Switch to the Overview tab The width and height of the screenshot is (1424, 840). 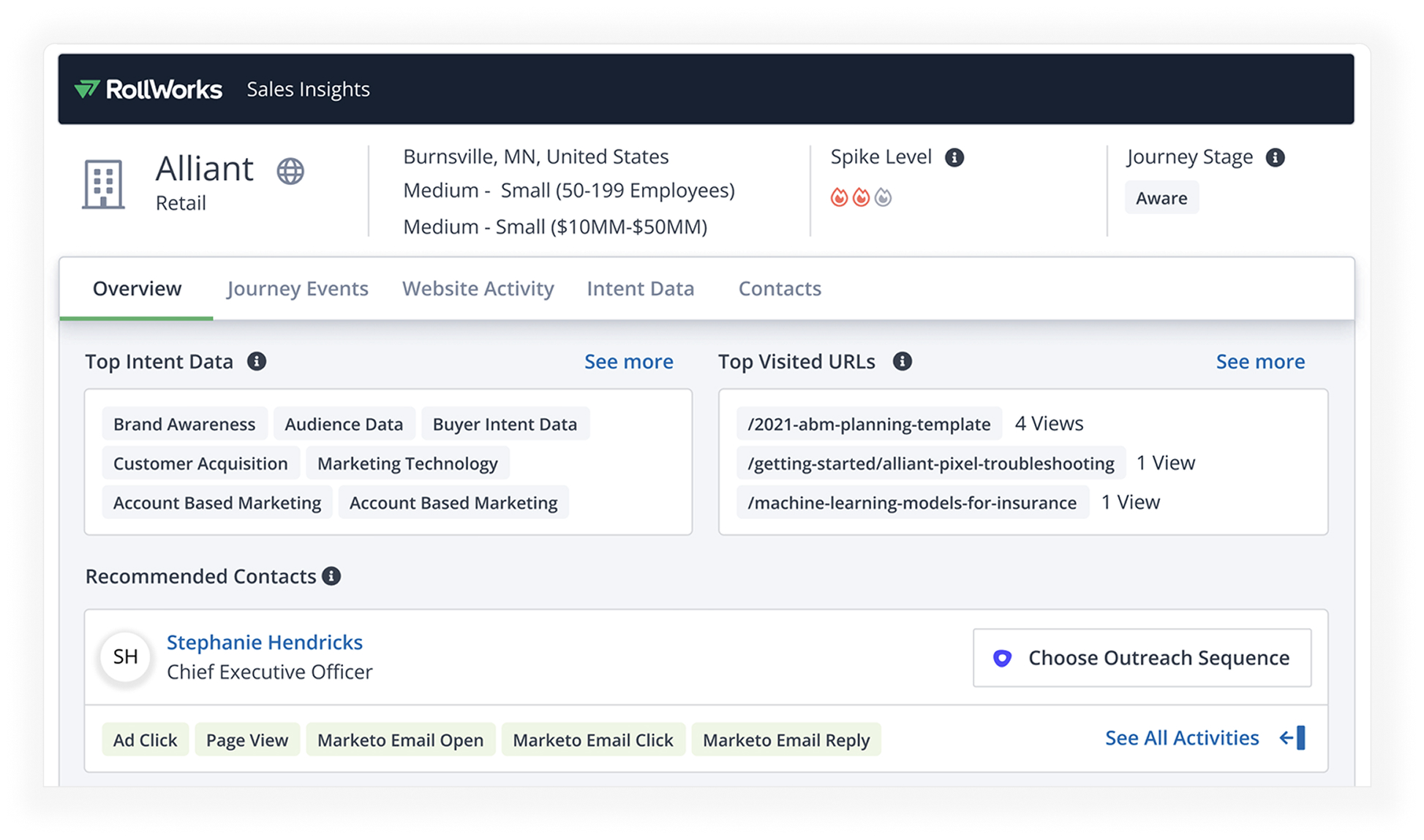click(137, 288)
